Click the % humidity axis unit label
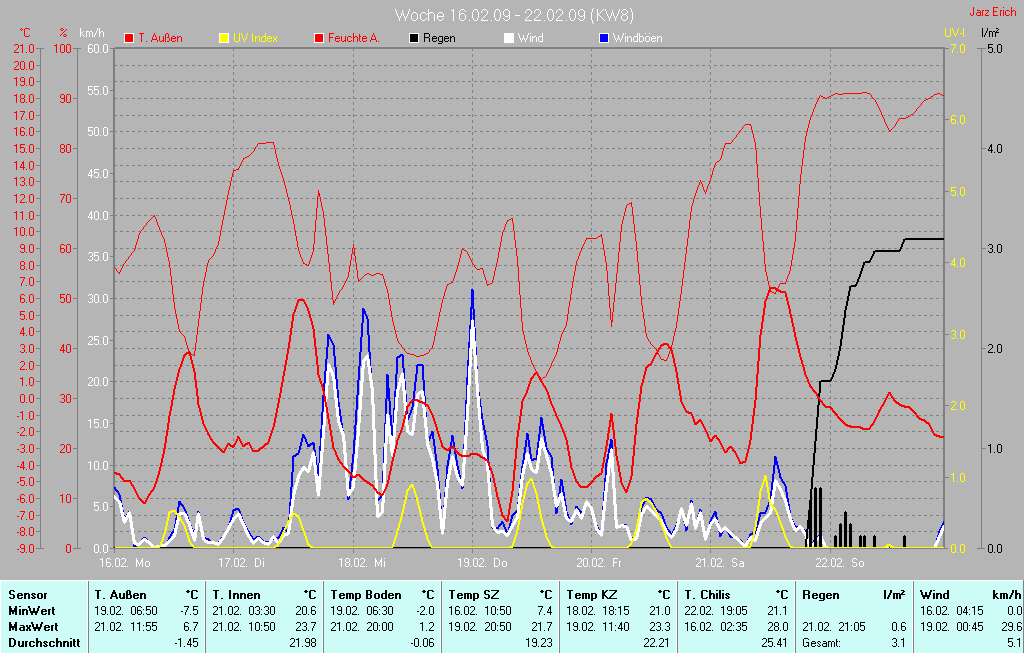1024x653 pixels. 63,33
